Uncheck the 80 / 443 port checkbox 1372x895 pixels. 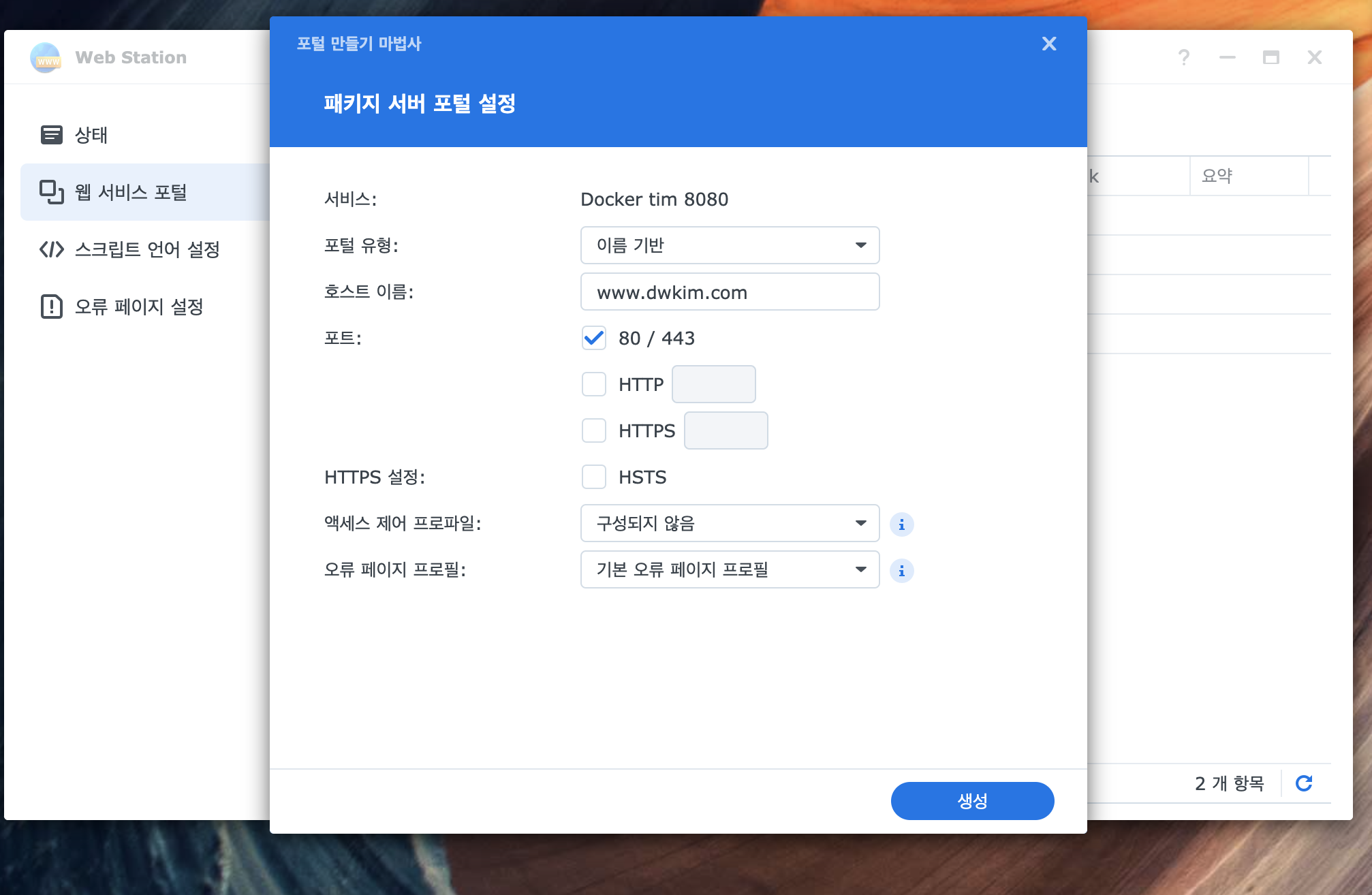(x=594, y=338)
